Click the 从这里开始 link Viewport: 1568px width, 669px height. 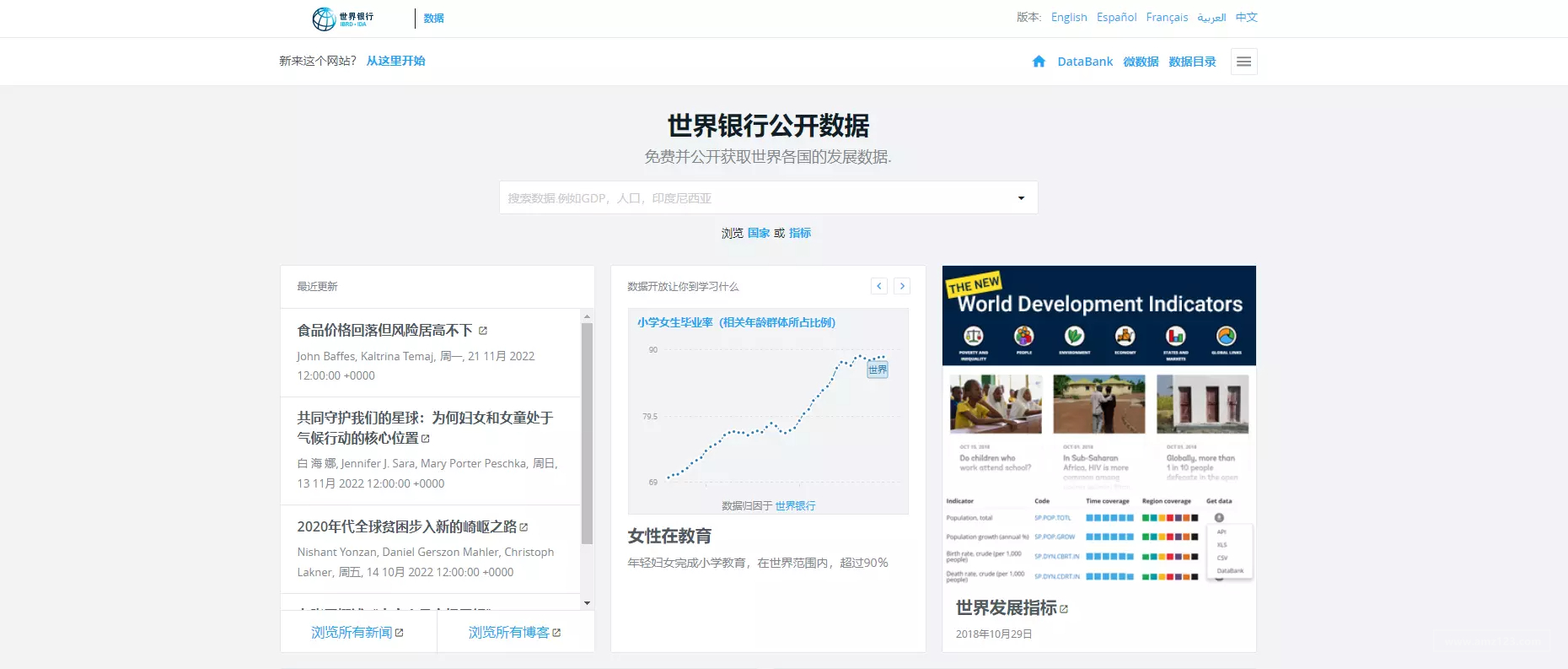(395, 61)
